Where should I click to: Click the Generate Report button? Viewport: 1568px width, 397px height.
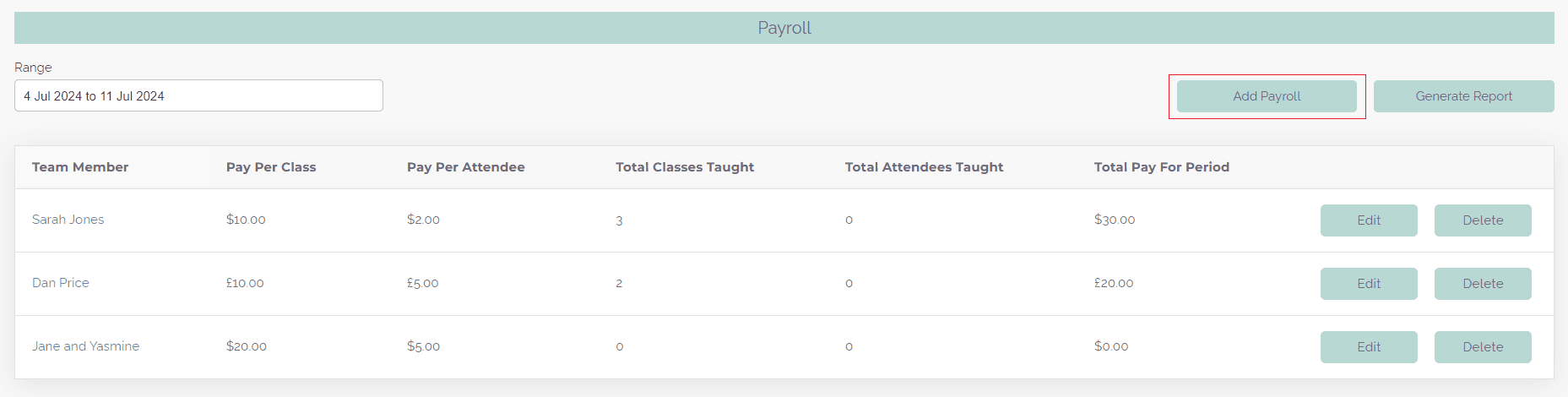pyautogui.click(x=1463, y=96)
